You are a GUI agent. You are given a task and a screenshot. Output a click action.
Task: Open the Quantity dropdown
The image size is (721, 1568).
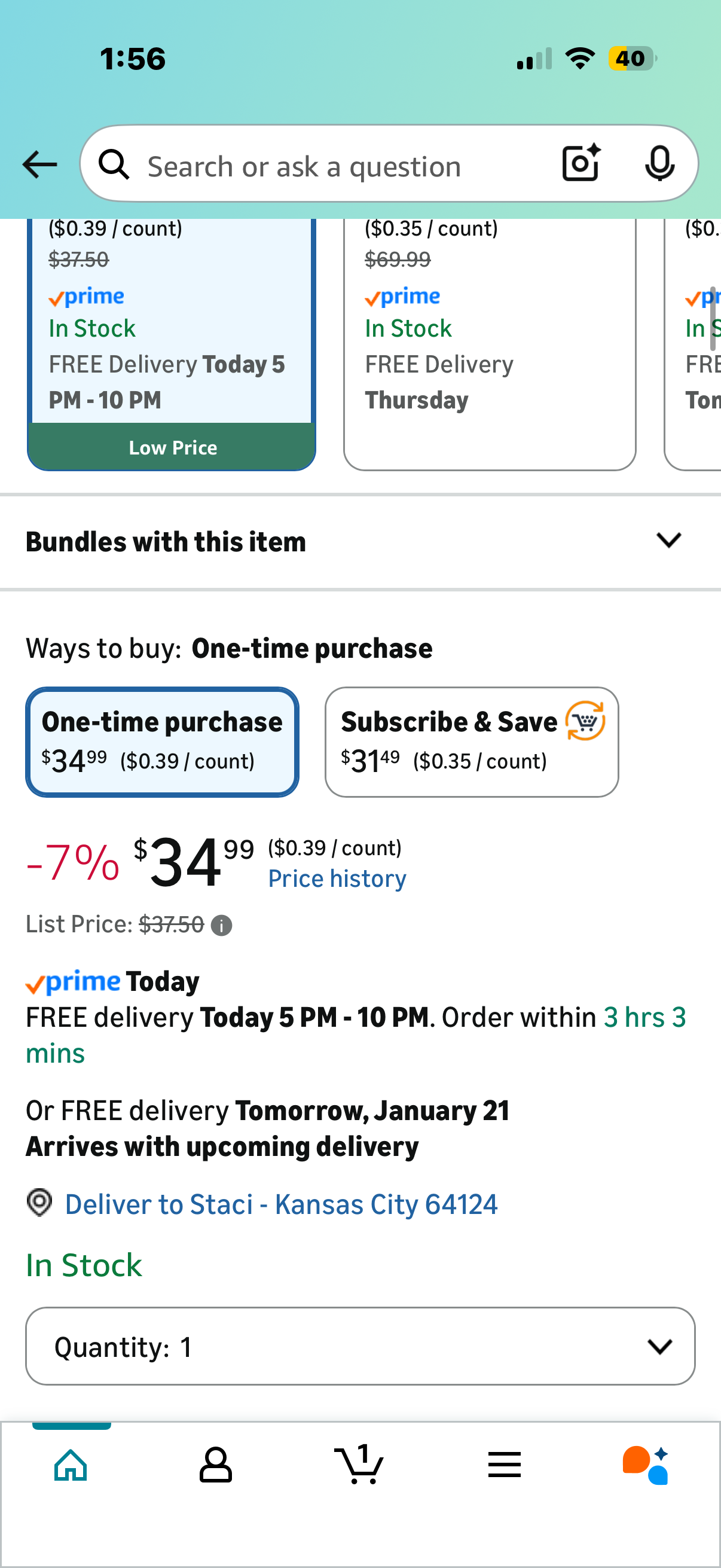pos(360,1347)
